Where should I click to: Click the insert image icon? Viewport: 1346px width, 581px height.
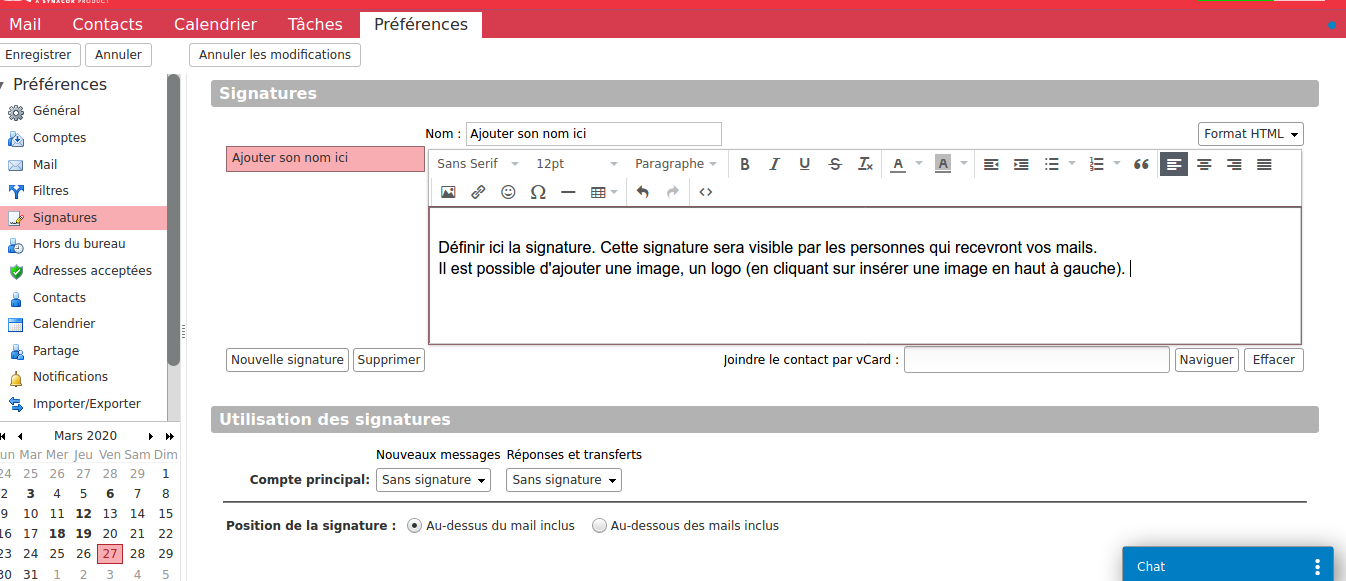(x=448, y=192)
